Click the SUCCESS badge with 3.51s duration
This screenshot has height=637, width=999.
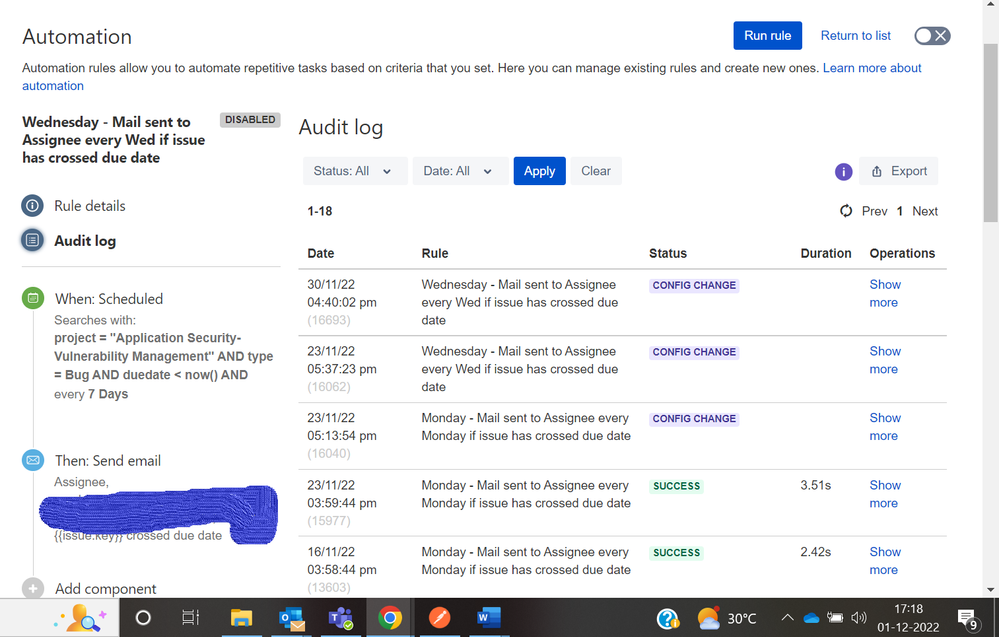click(676, 486)
